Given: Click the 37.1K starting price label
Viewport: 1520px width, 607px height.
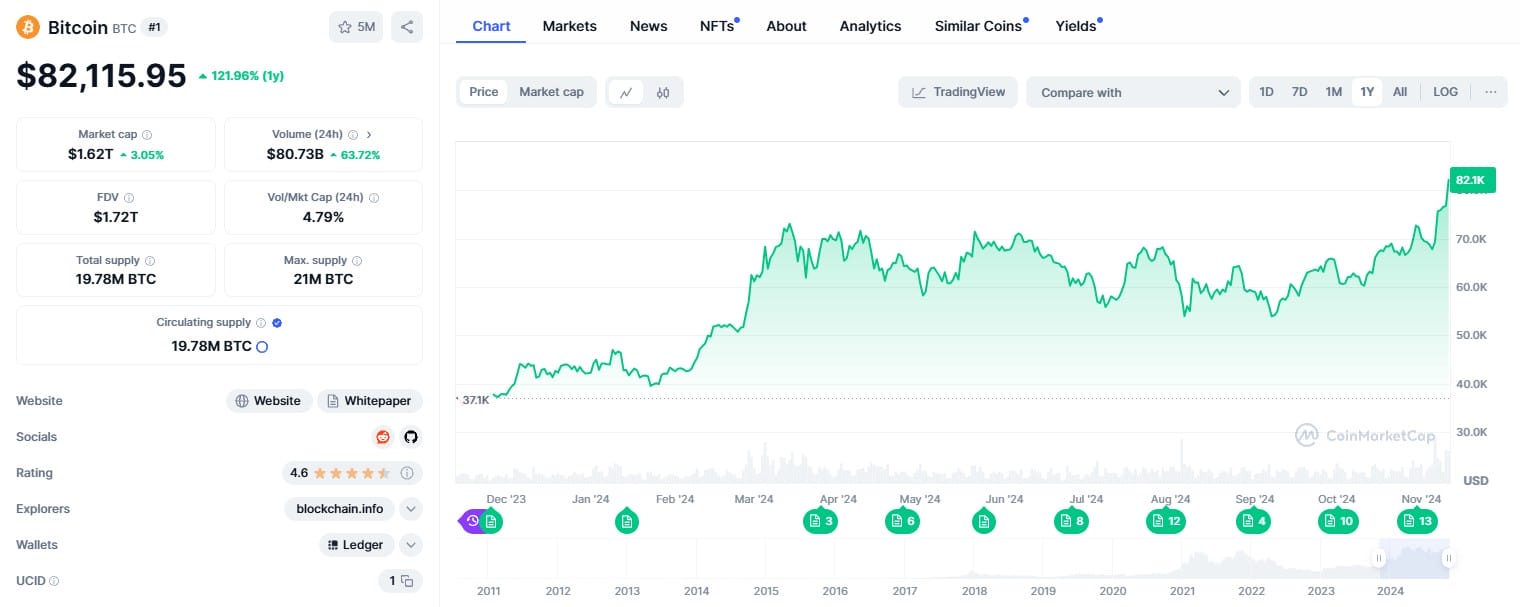Looking at the screenshot, I should coord(475,399).
